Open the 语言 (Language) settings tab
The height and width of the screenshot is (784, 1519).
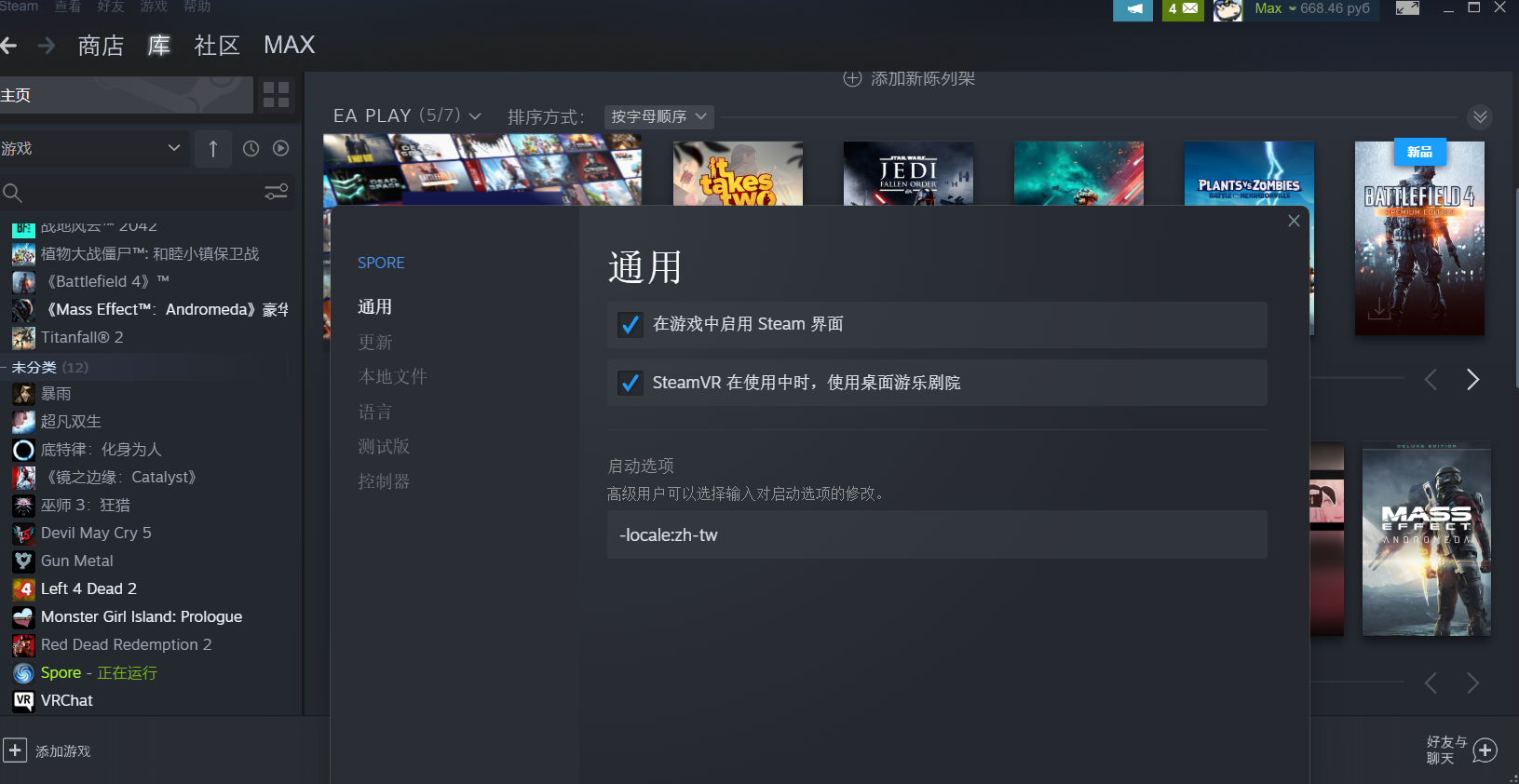click(x=375, y=412)
